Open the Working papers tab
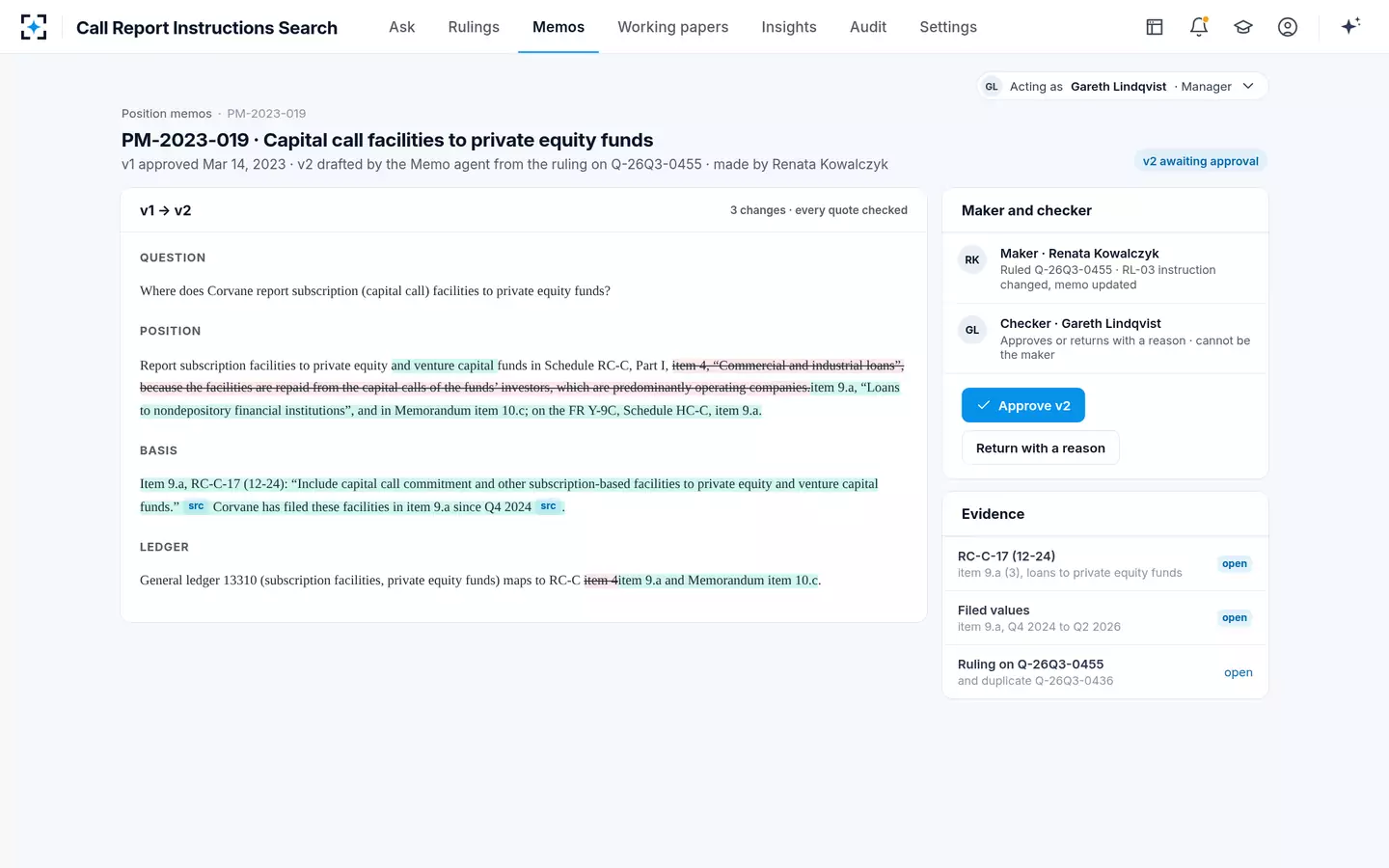The width and height of the screenshot is (1389, 868). [673, 27]
